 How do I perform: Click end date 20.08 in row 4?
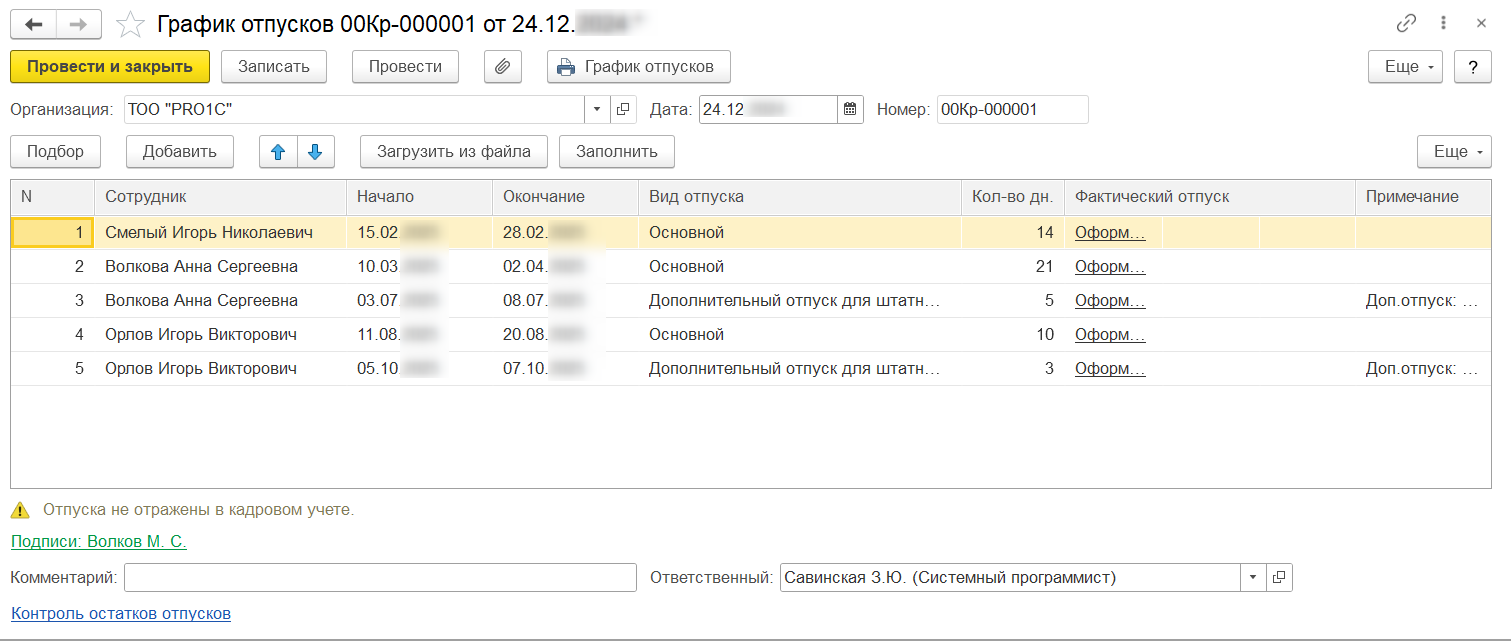tap(565, 335)
